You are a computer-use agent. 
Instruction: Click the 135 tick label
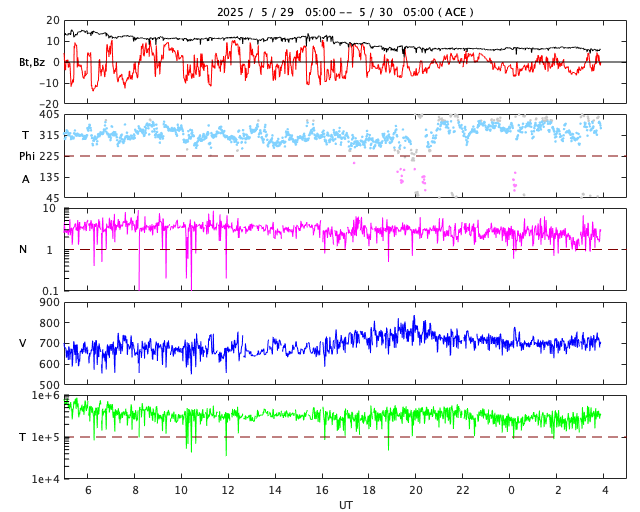pos(49,177)
